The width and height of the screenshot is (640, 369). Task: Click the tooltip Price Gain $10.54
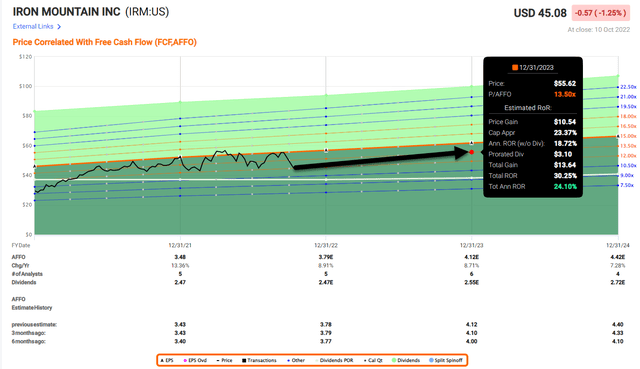(565, 122)
